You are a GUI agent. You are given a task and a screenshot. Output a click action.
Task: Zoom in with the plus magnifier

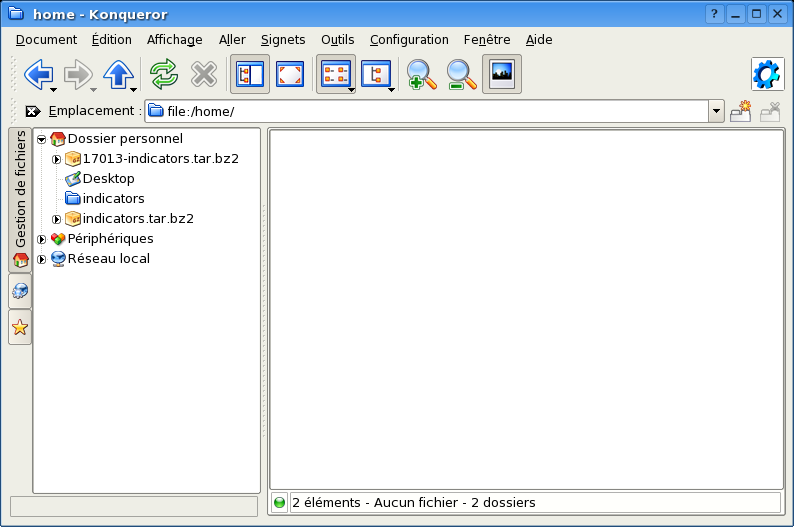421,74
